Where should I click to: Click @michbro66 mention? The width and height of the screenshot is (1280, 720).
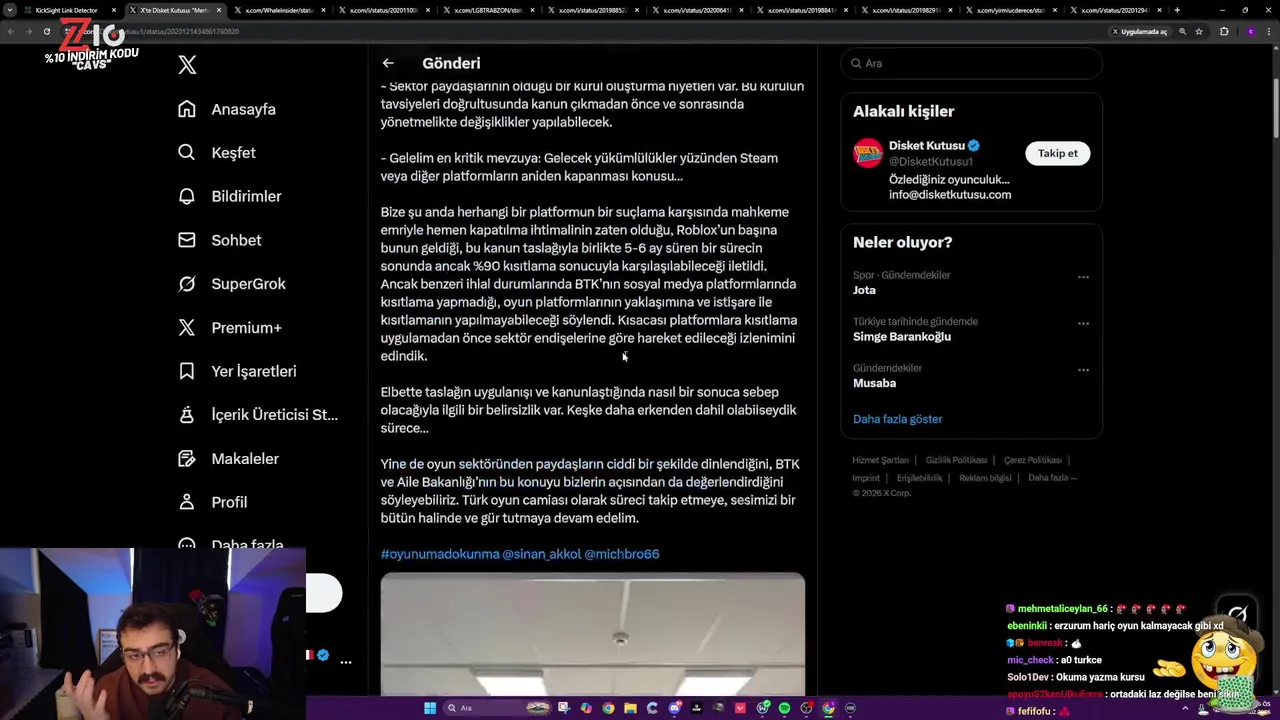pyautogui.click(x=621, y=554)
